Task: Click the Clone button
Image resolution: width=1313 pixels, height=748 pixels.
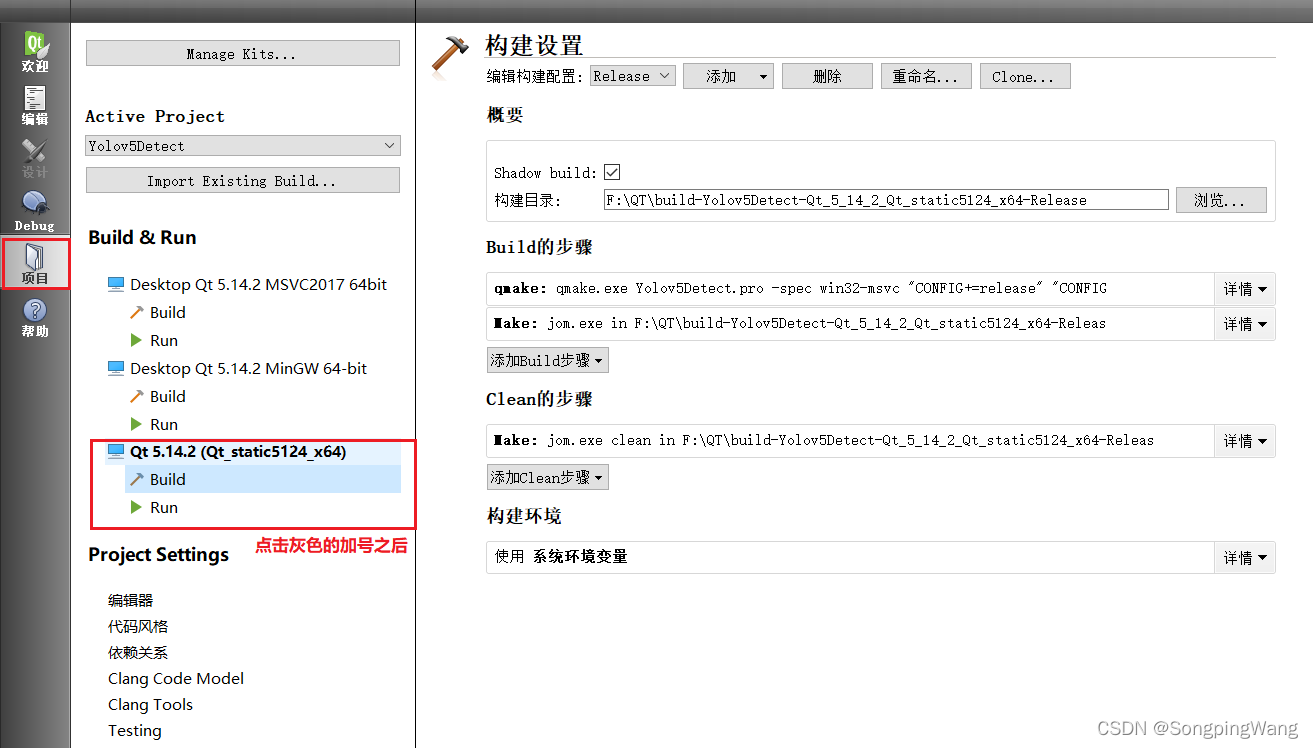Action: coord(1024,75)
